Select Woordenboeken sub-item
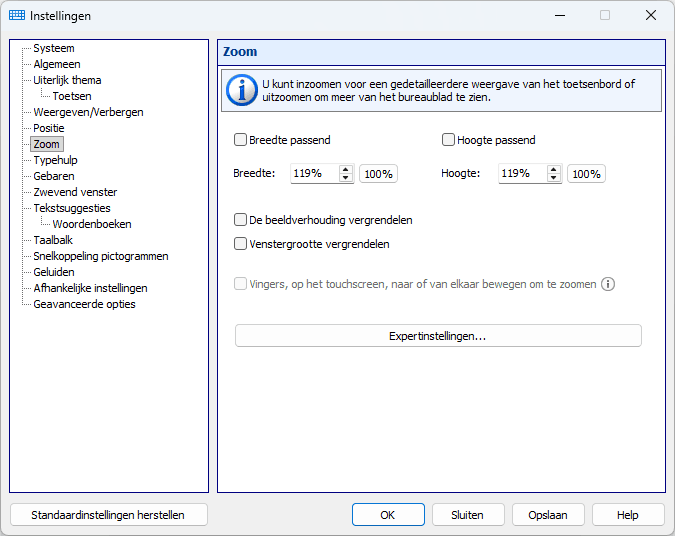 [x=92, y=224]
